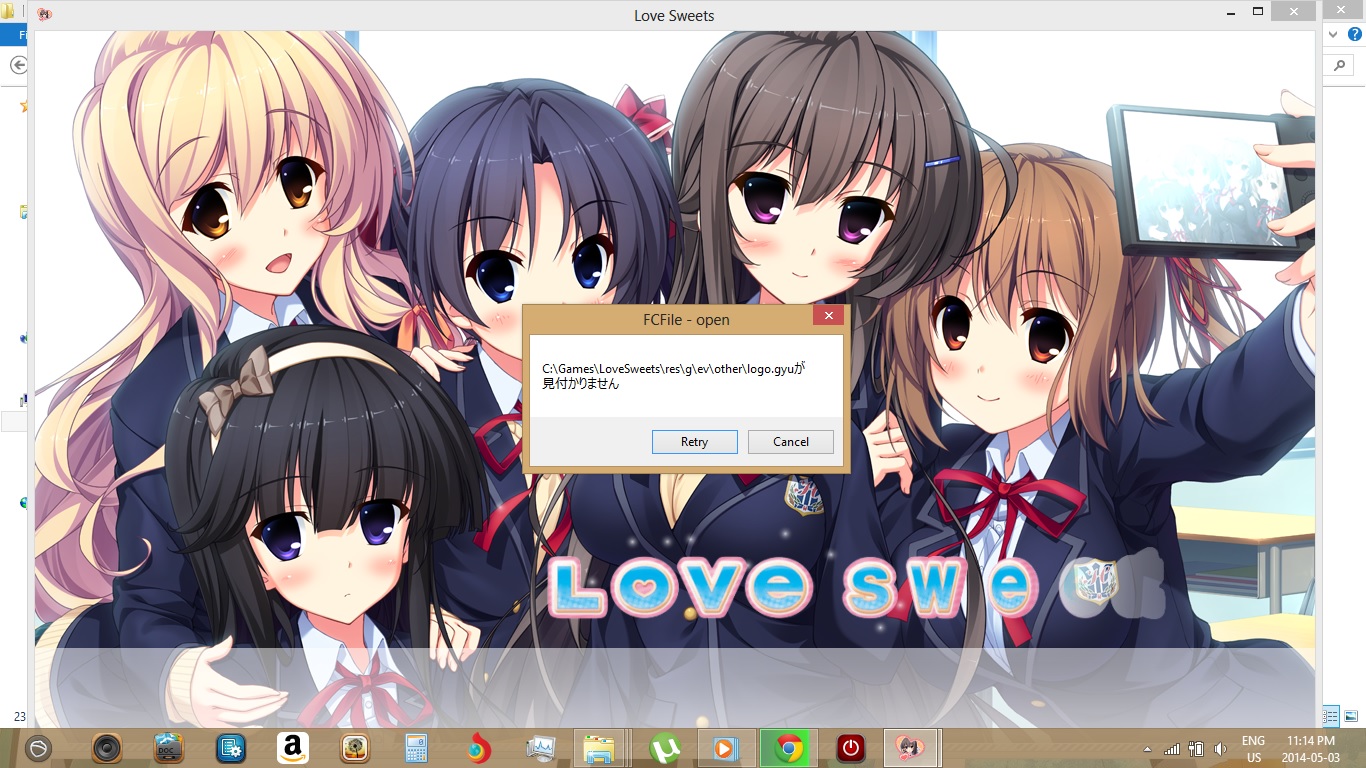Screen dimensions: 1366x768
Task: Open File Explorer from the taskbar
Action: (599, 748)
